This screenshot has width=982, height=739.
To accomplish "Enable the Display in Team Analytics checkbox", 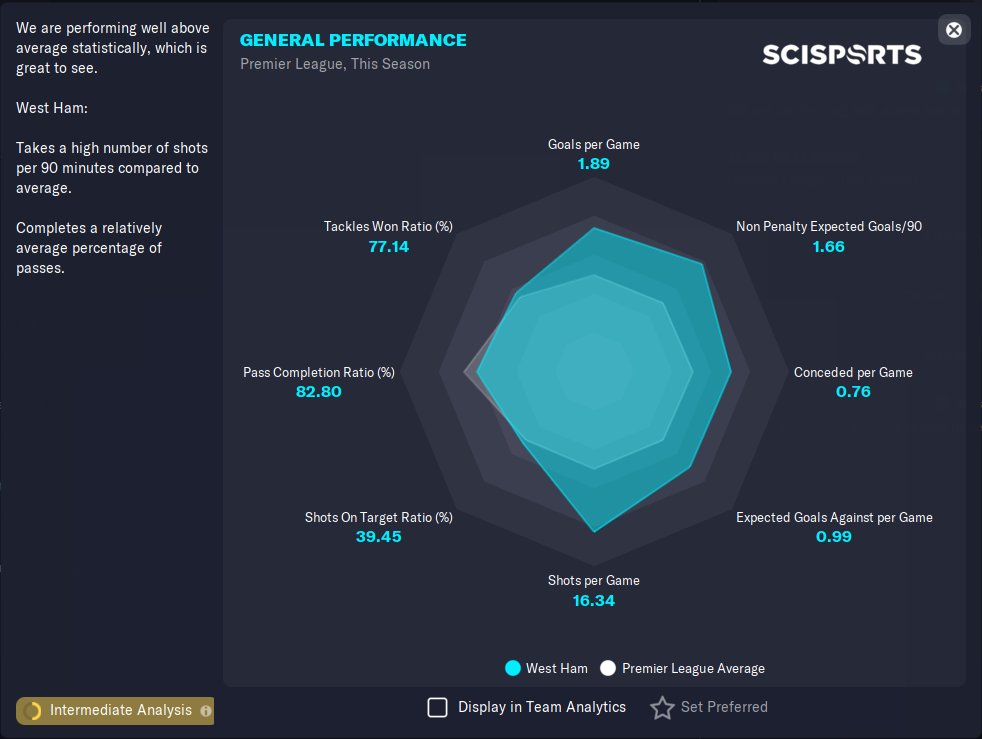I will click(x=437, y=708).
